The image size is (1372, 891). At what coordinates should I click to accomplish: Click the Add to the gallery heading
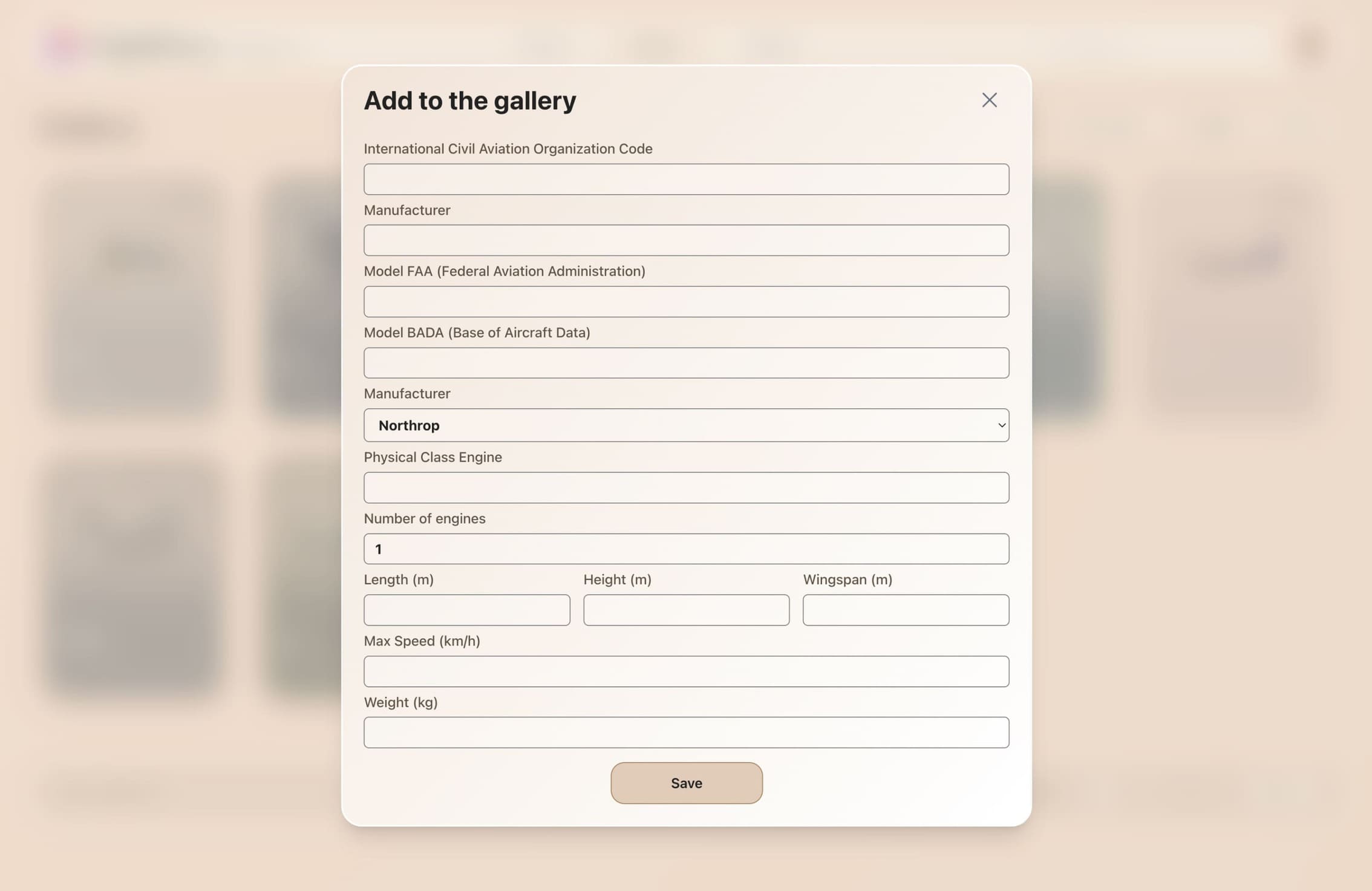tap(470, 100)
